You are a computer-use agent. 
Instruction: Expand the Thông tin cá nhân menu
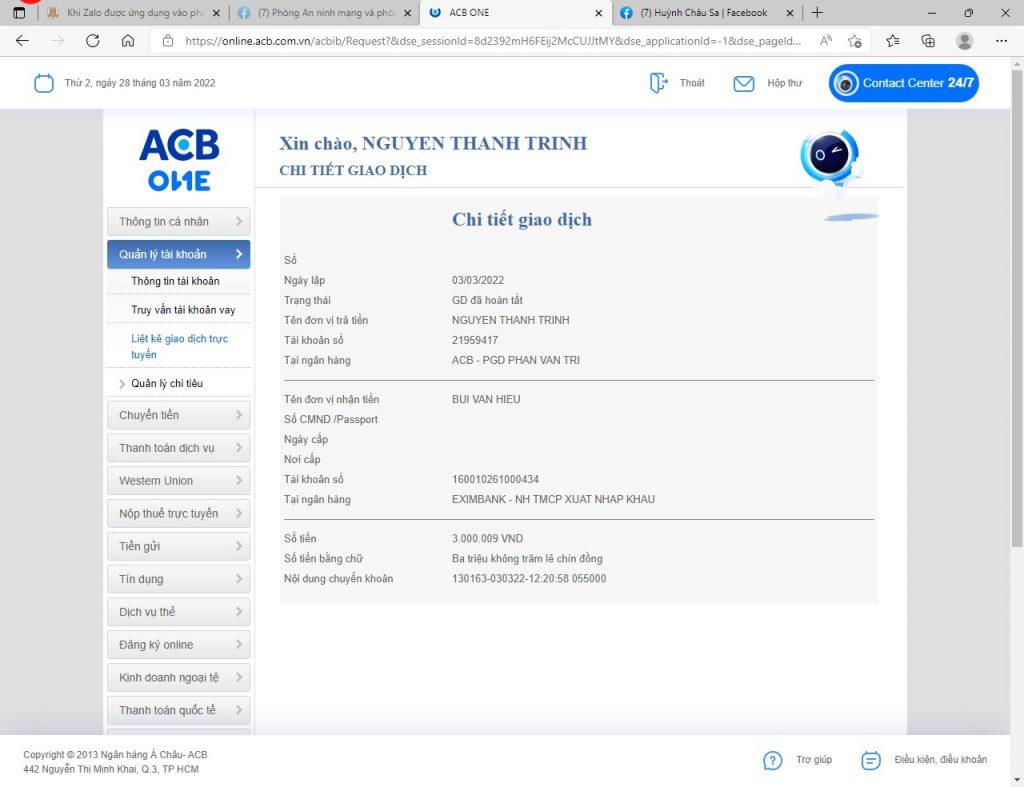[x=178, y=222]
